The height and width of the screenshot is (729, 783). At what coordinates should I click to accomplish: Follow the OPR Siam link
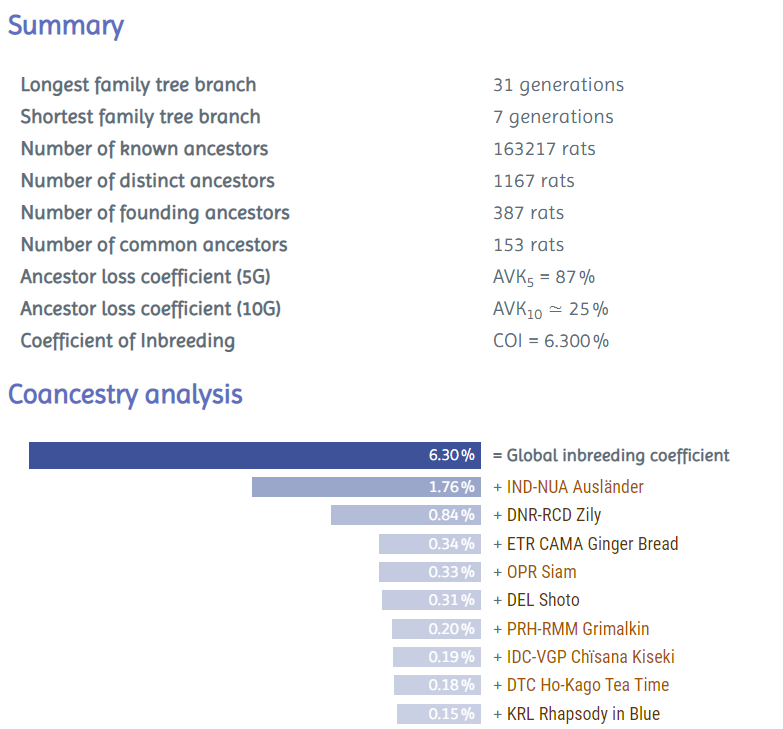click(x=541, y=572)
